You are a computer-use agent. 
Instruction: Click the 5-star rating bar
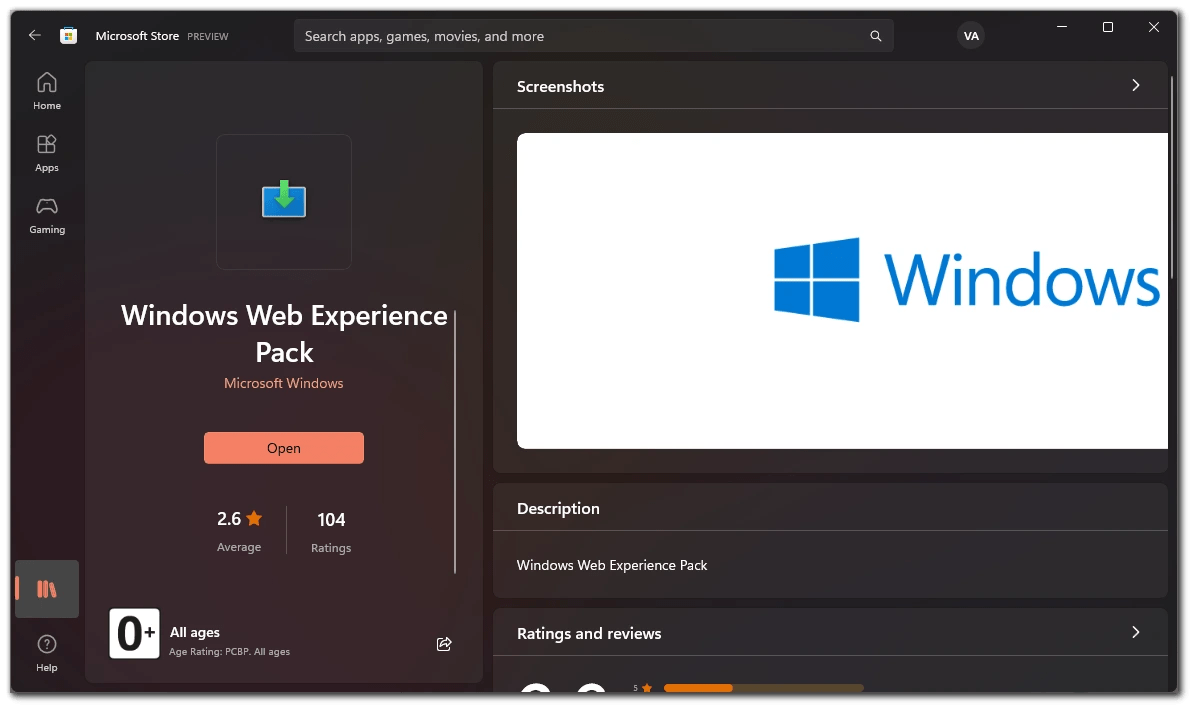tap(764, 688)
